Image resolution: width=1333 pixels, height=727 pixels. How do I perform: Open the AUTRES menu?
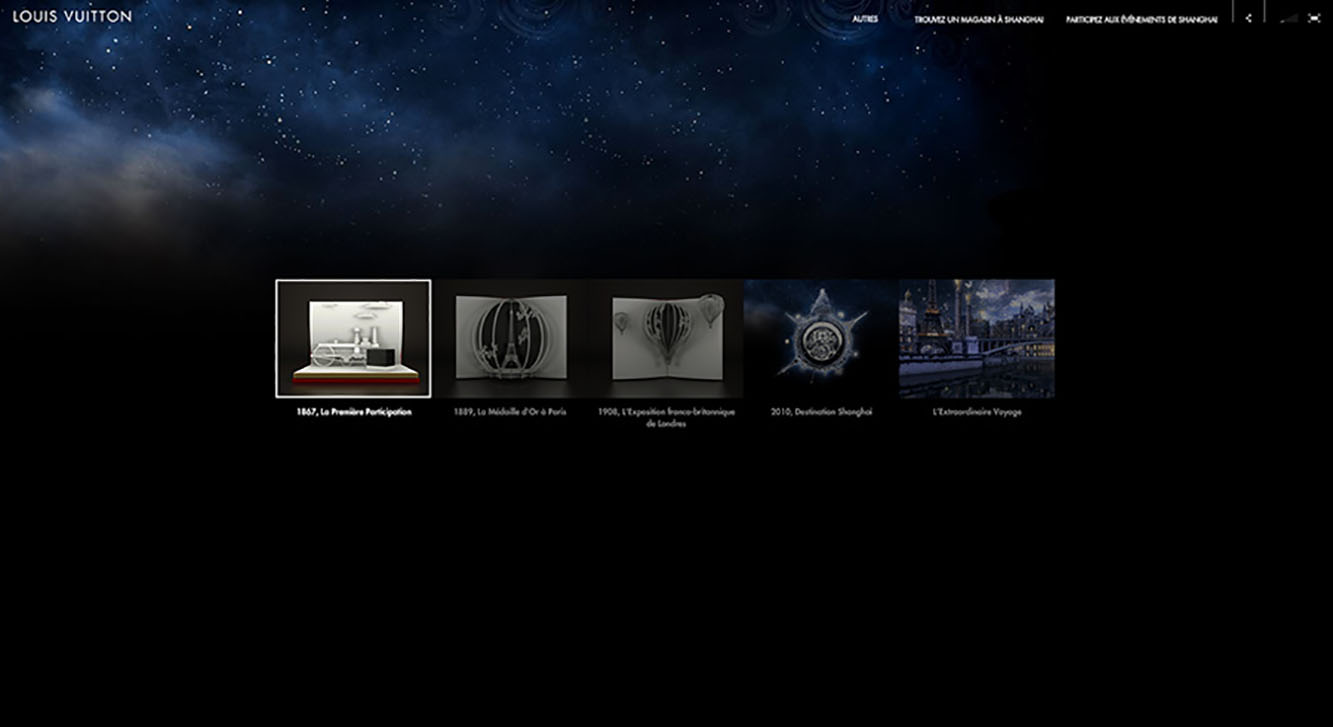[865, 19]
